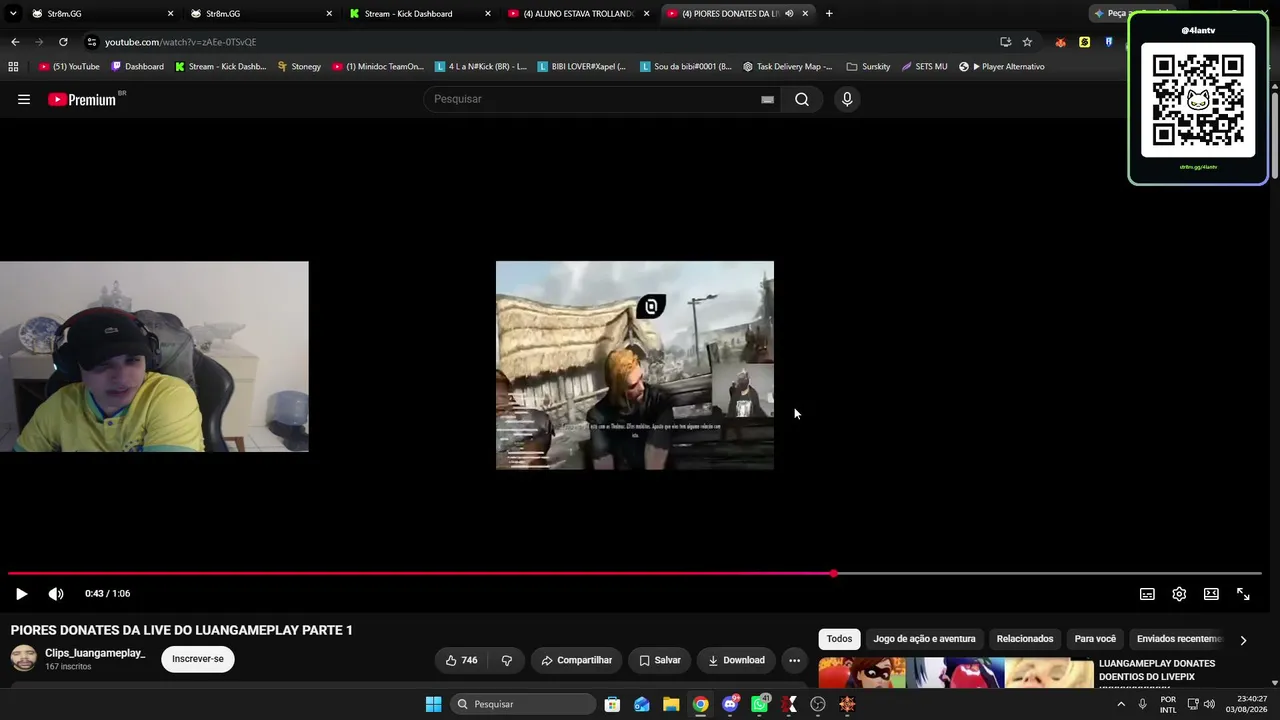The image size is (1280, 720).
Task: Reload the YouTube page
Action: [x=63, y=42]
